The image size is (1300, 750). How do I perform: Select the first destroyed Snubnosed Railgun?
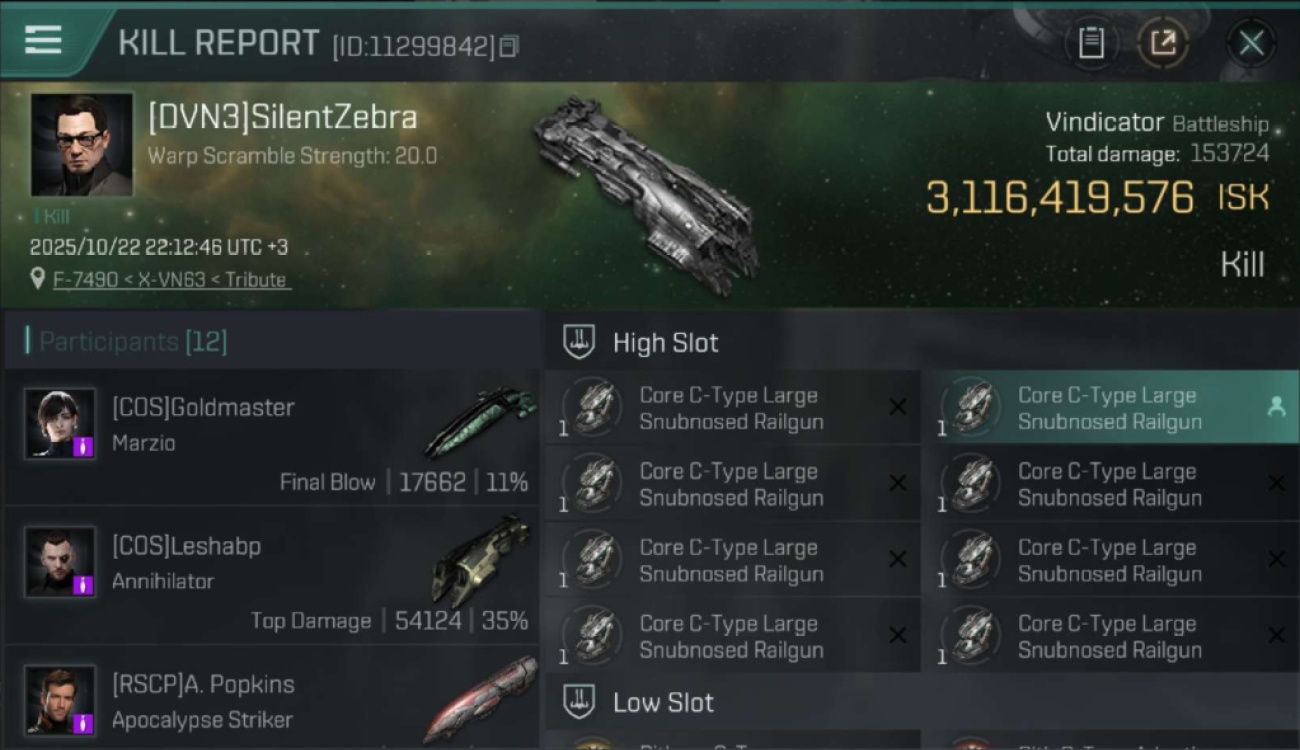732,408
